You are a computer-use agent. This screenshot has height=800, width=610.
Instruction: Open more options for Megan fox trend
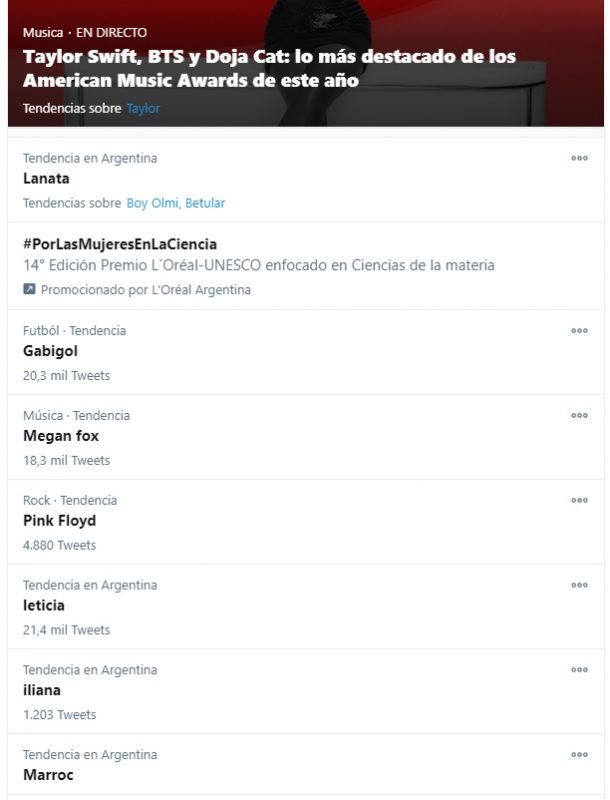(579, 415)
